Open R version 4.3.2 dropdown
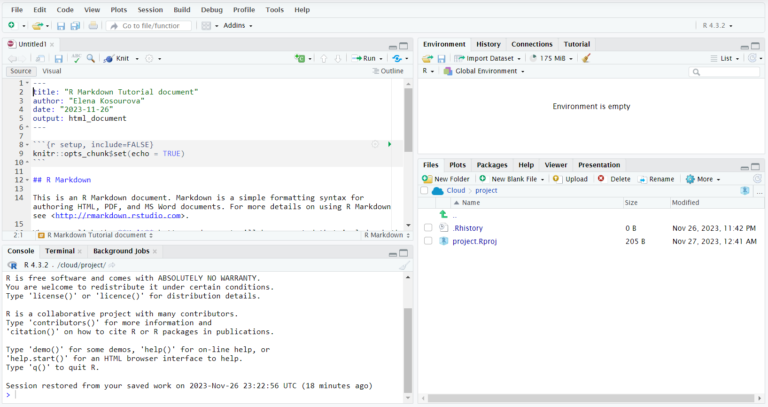The image size is (768, 407). point(718,25)
